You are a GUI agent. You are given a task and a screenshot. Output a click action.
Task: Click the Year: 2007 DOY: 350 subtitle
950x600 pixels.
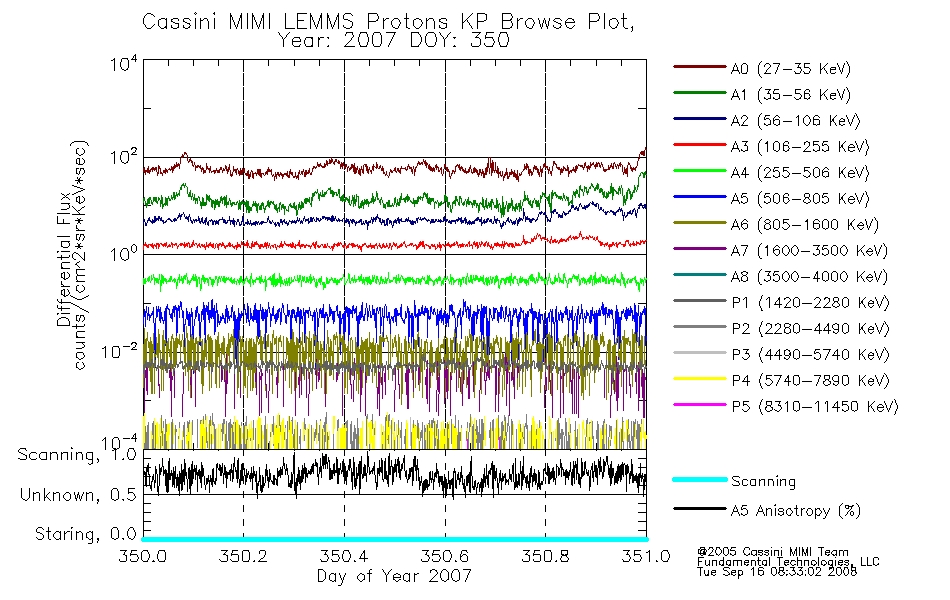coord(393,41)
